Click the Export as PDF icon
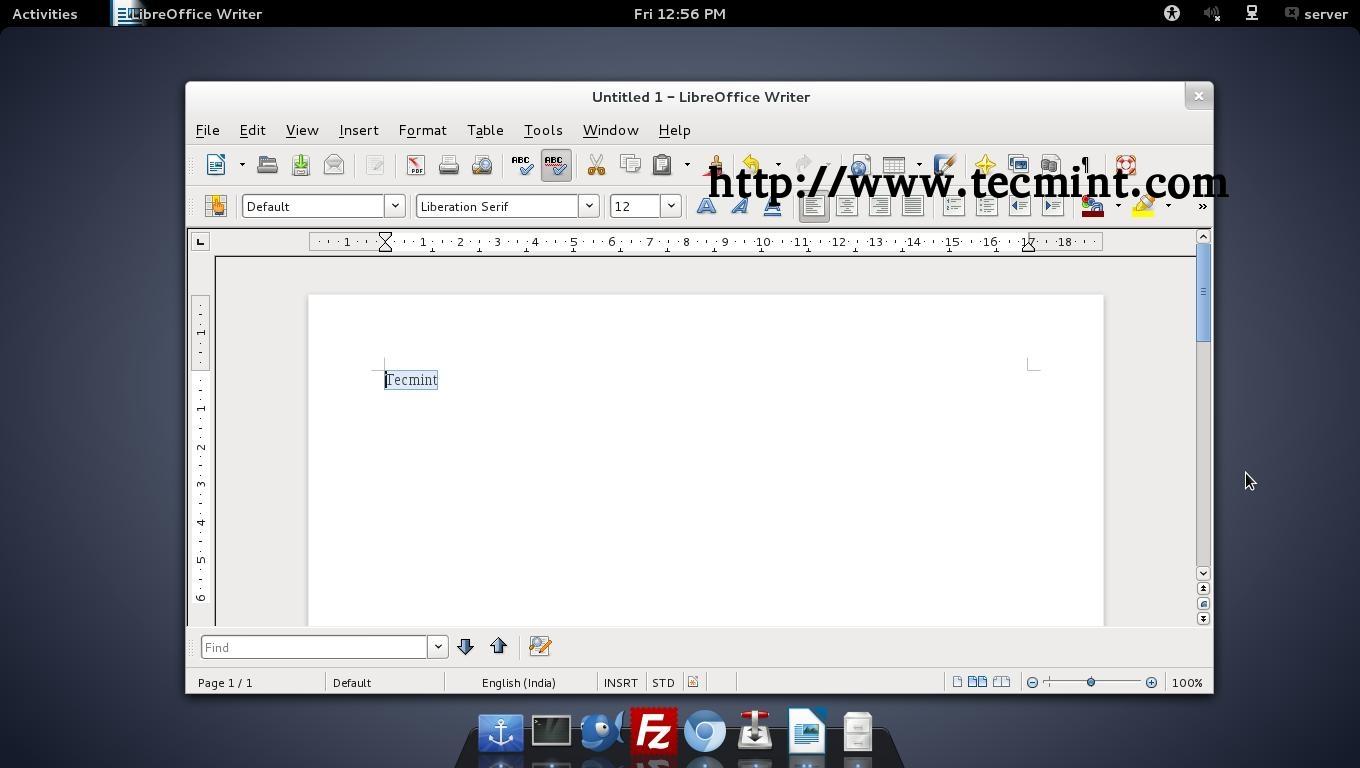The height and width of the screenshot is (768, 1360). coord(415,165)
